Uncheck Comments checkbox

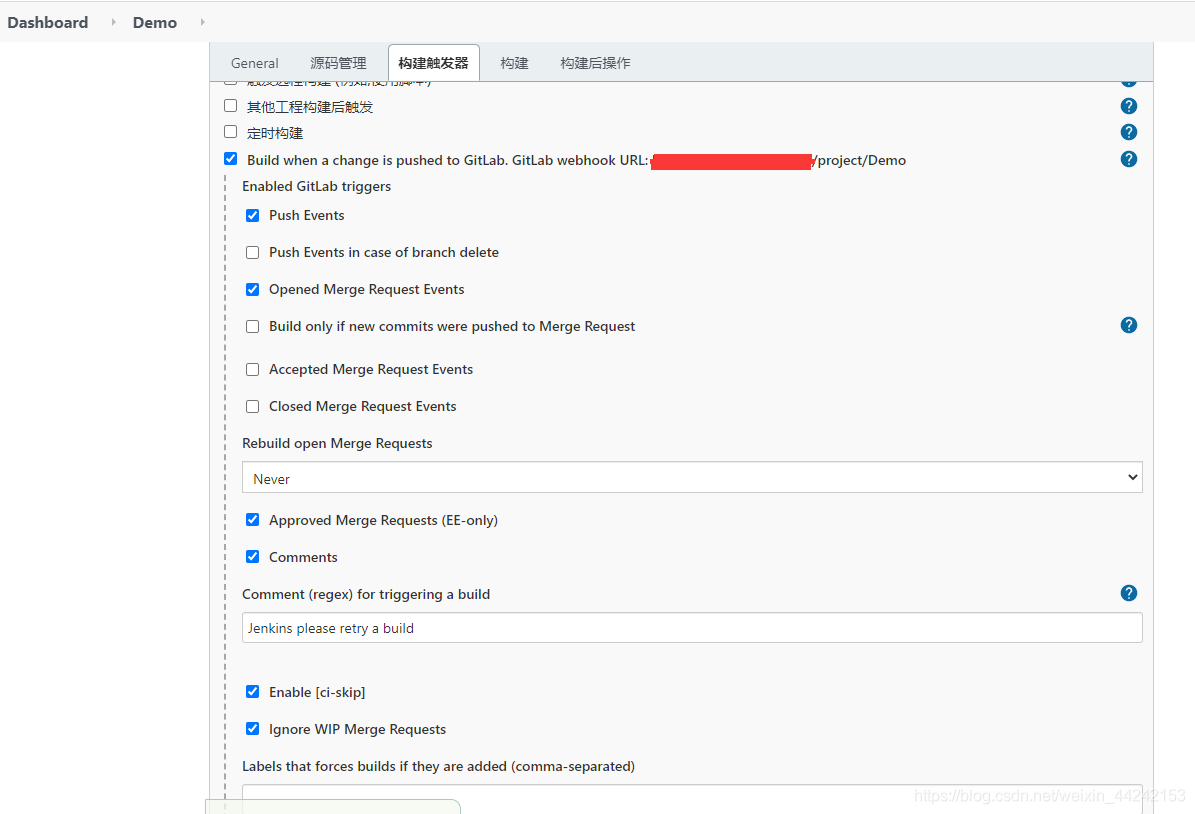[252, 557]
